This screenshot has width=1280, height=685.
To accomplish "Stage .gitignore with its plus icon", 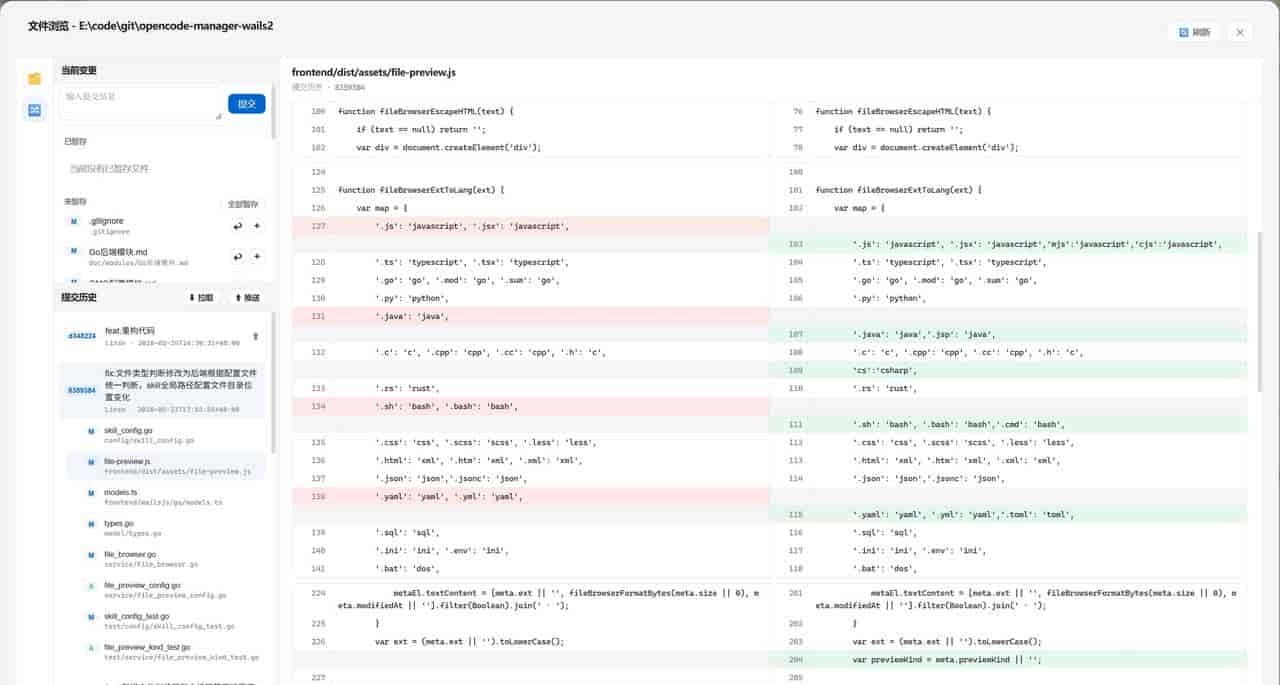I will pyautogui.click(x=257, y=226).
